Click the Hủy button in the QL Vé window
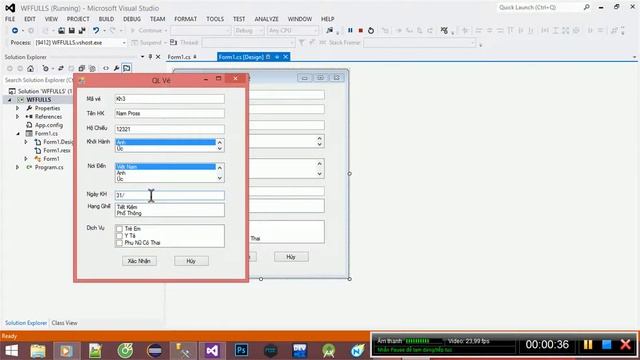This screenshot has height=360, width=640. click(x=191, y=261)
